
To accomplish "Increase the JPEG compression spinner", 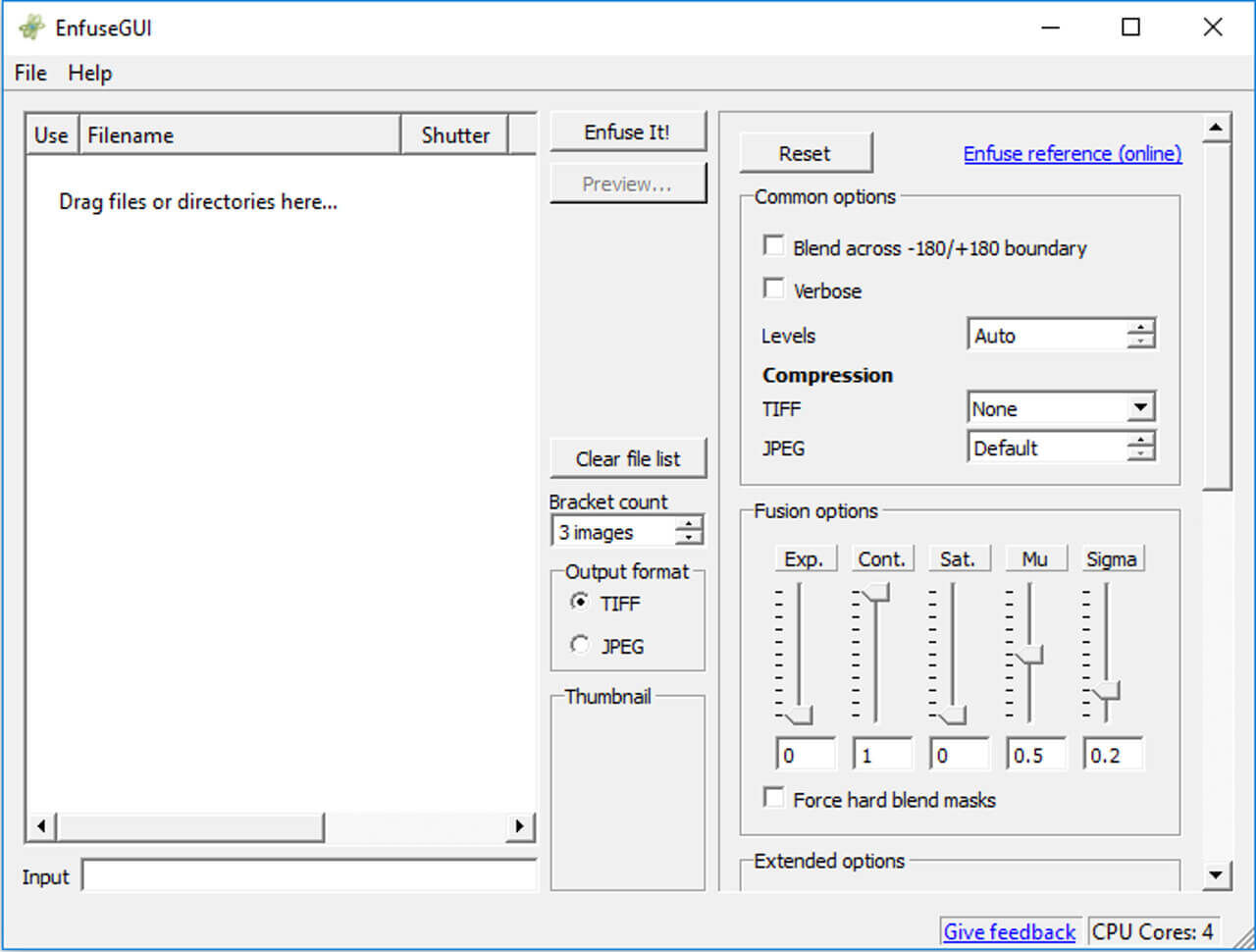I will 1140,440.
